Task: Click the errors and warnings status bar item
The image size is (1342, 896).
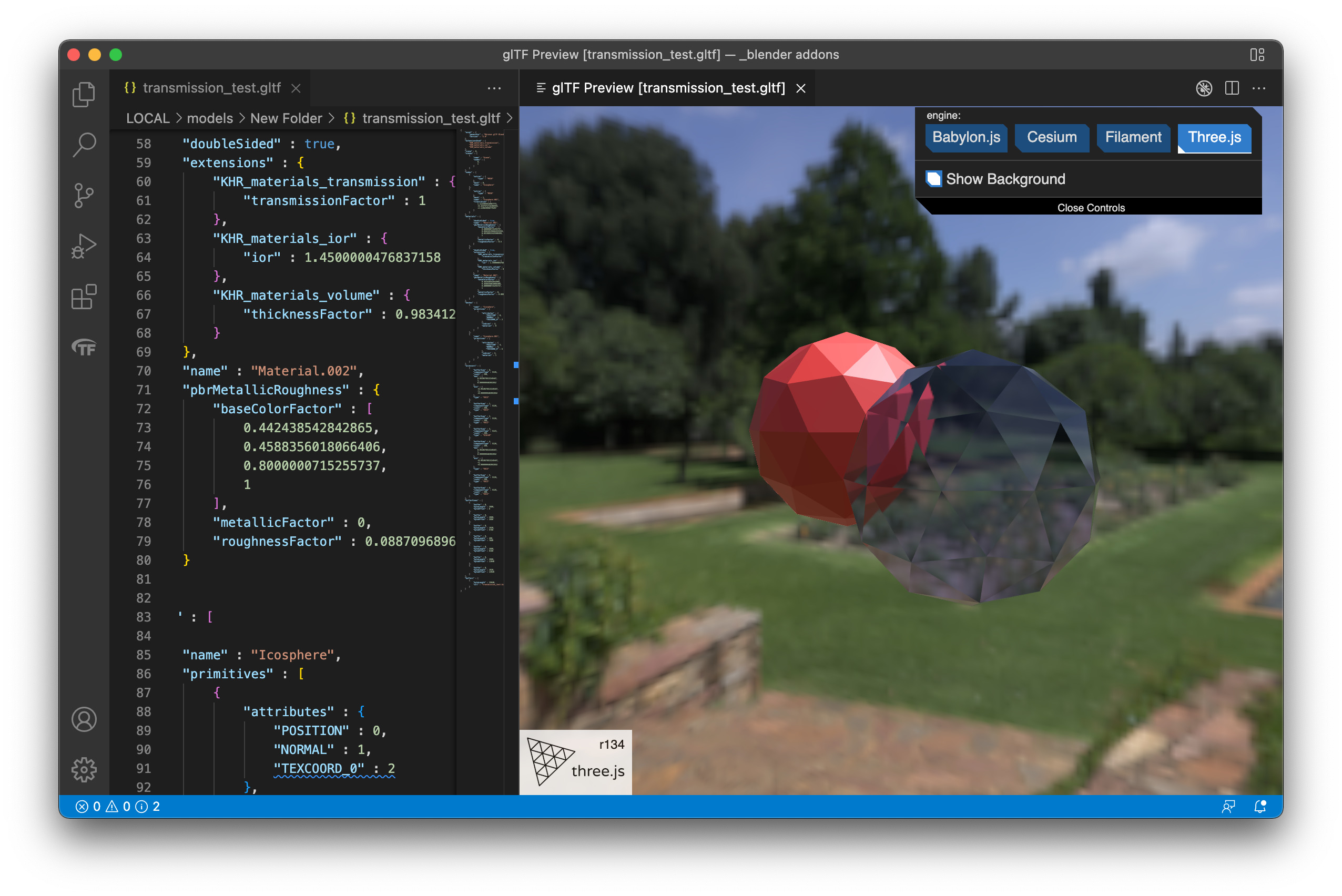Action: point(118,806)
